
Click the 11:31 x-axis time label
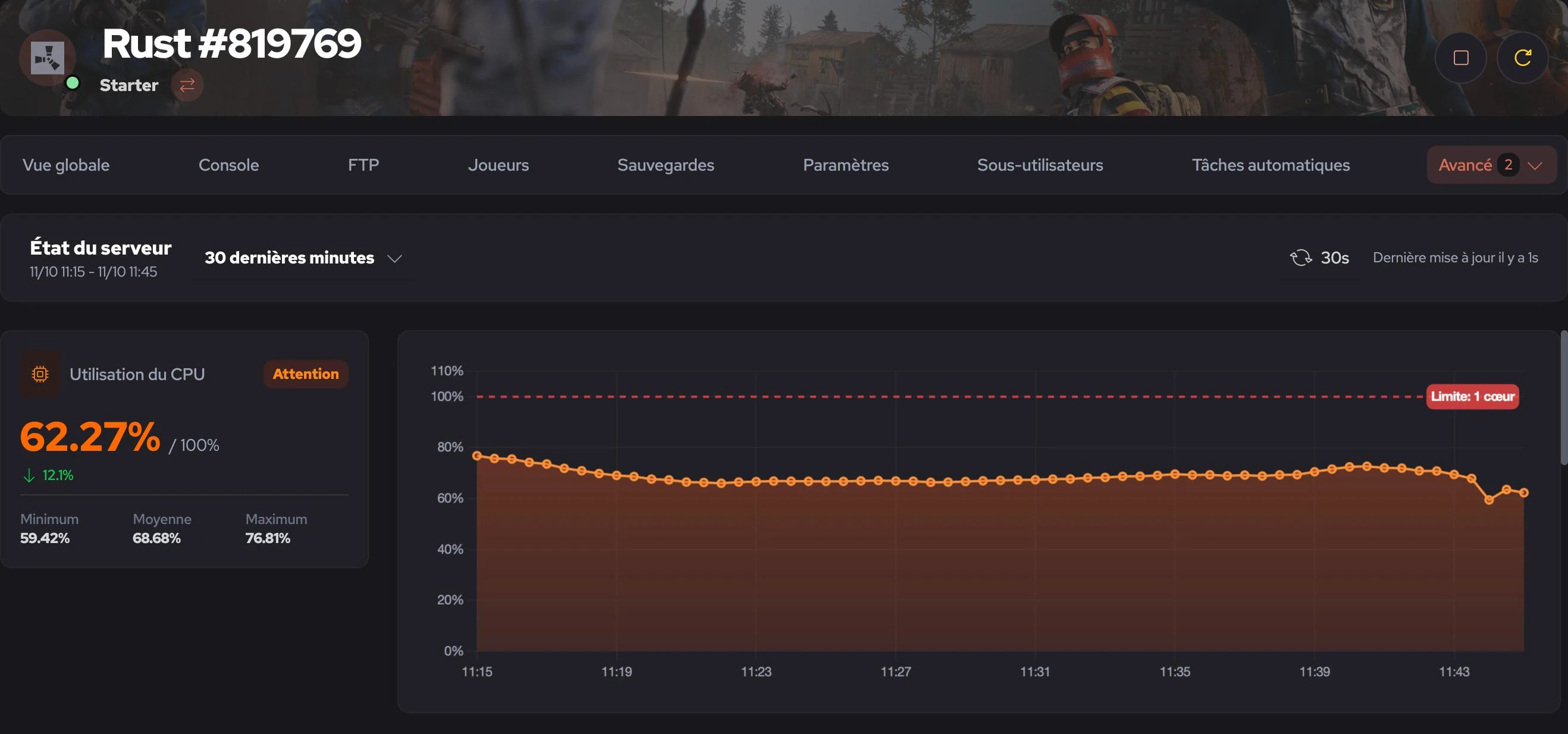click(x=1035, y=672)
